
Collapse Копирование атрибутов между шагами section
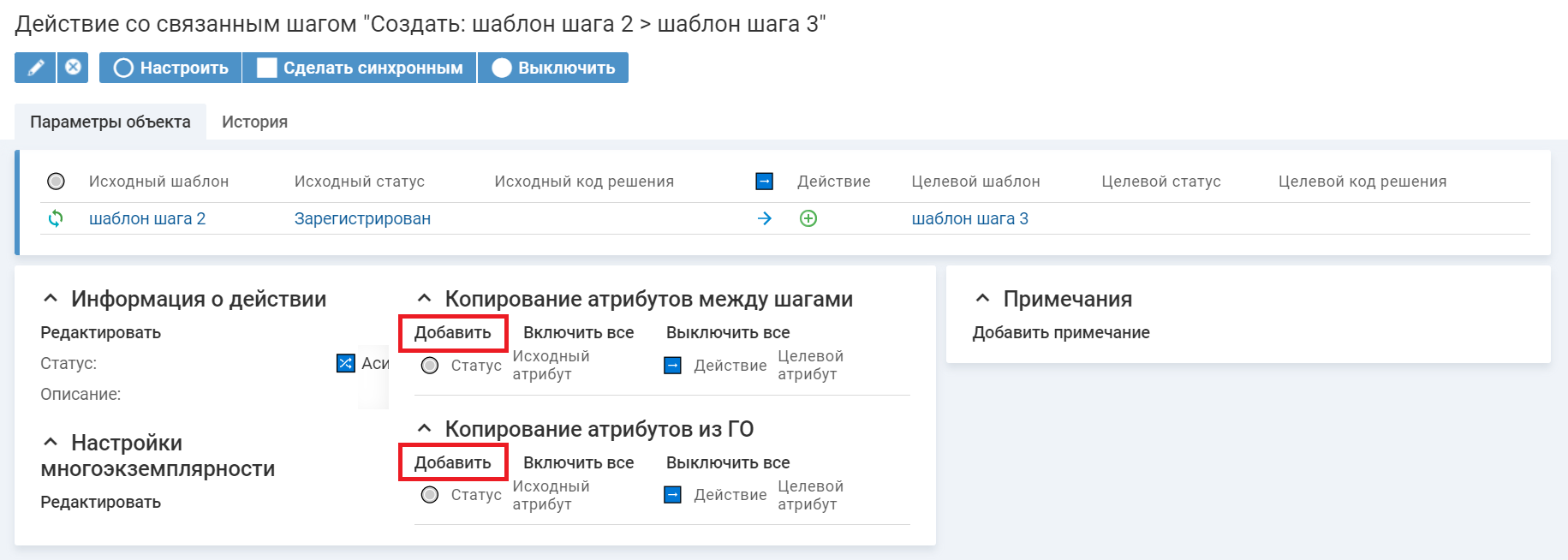tap(424, 299)
